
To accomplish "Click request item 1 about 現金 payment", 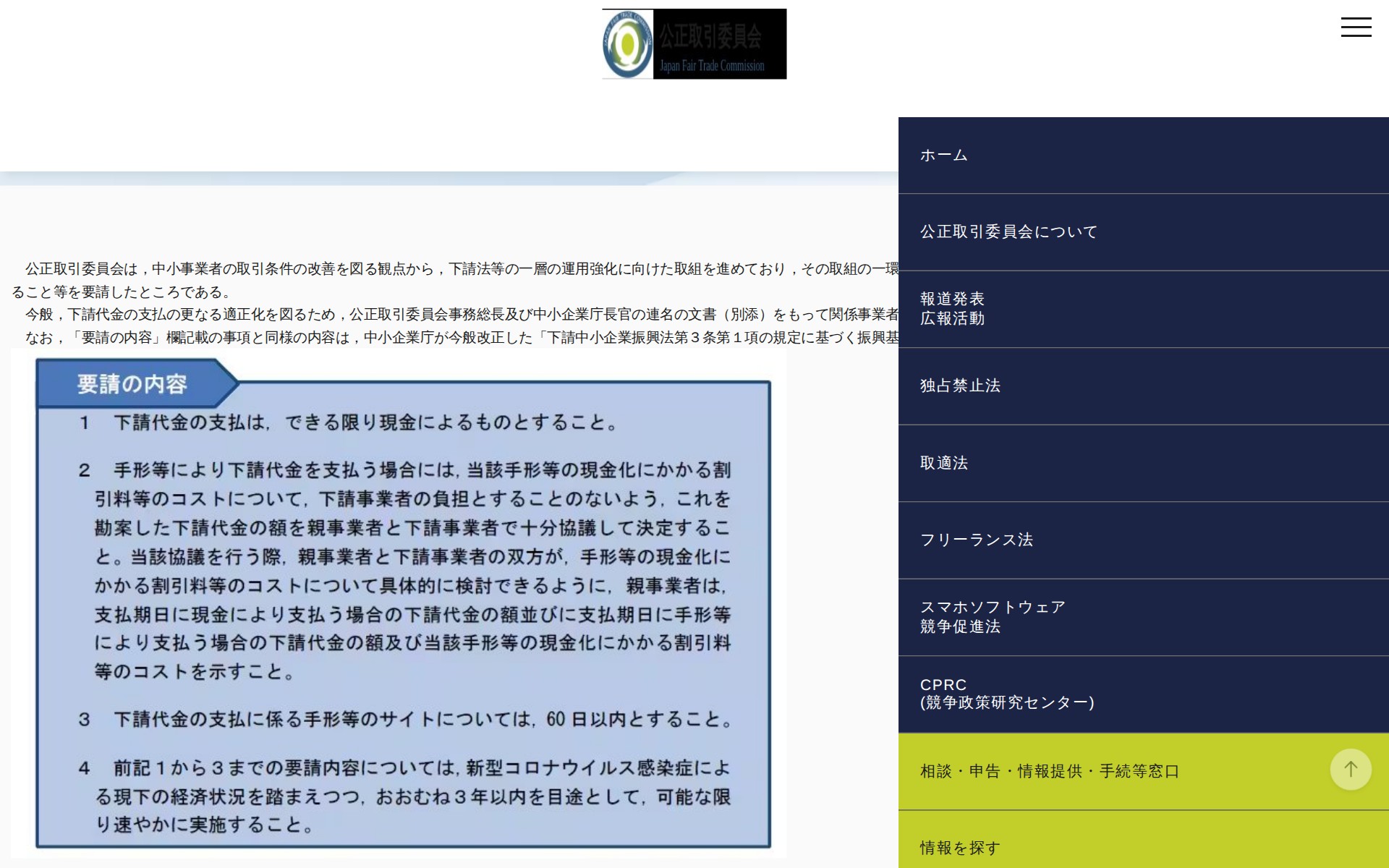I will [x=347, y=423].
